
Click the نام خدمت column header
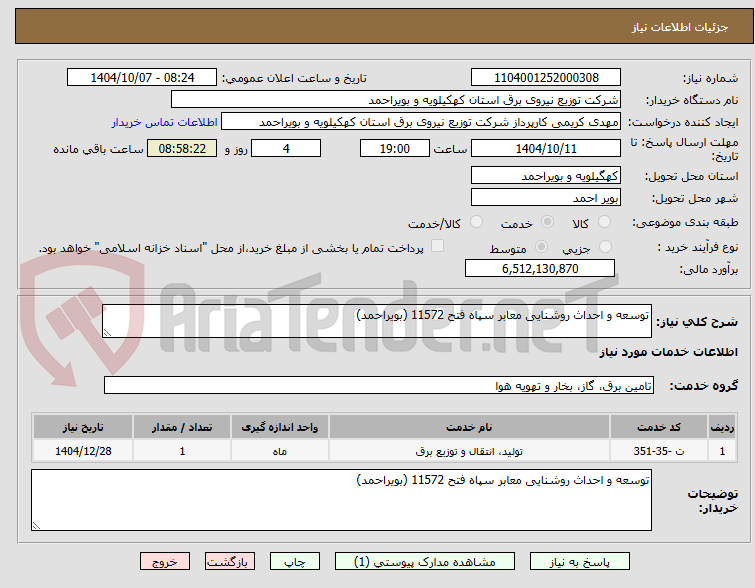click(x=469, y=427)
